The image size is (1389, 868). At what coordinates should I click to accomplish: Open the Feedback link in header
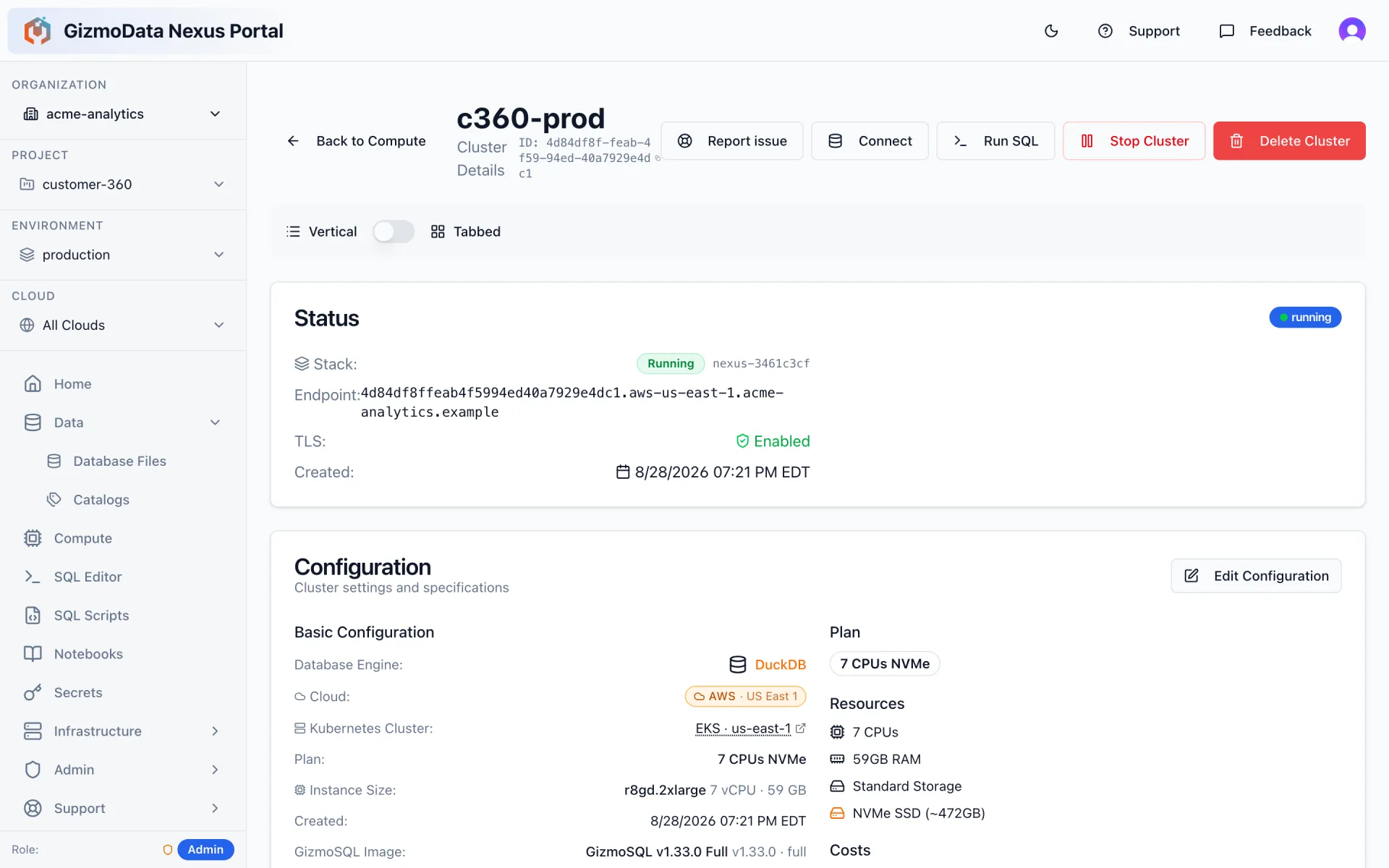(x=1265, y=31)
